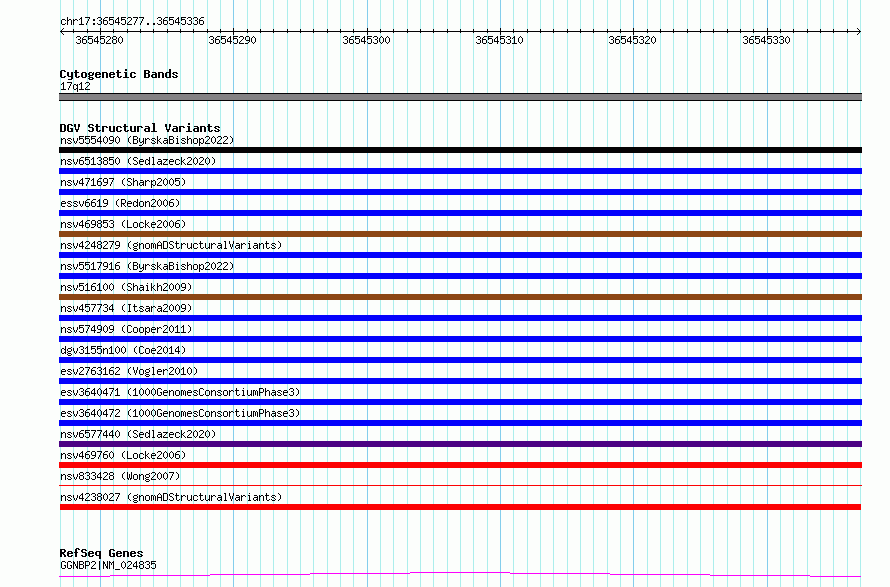890x587 pixels.
Task: Click the 17q12 band label
Action: point(75,86)
